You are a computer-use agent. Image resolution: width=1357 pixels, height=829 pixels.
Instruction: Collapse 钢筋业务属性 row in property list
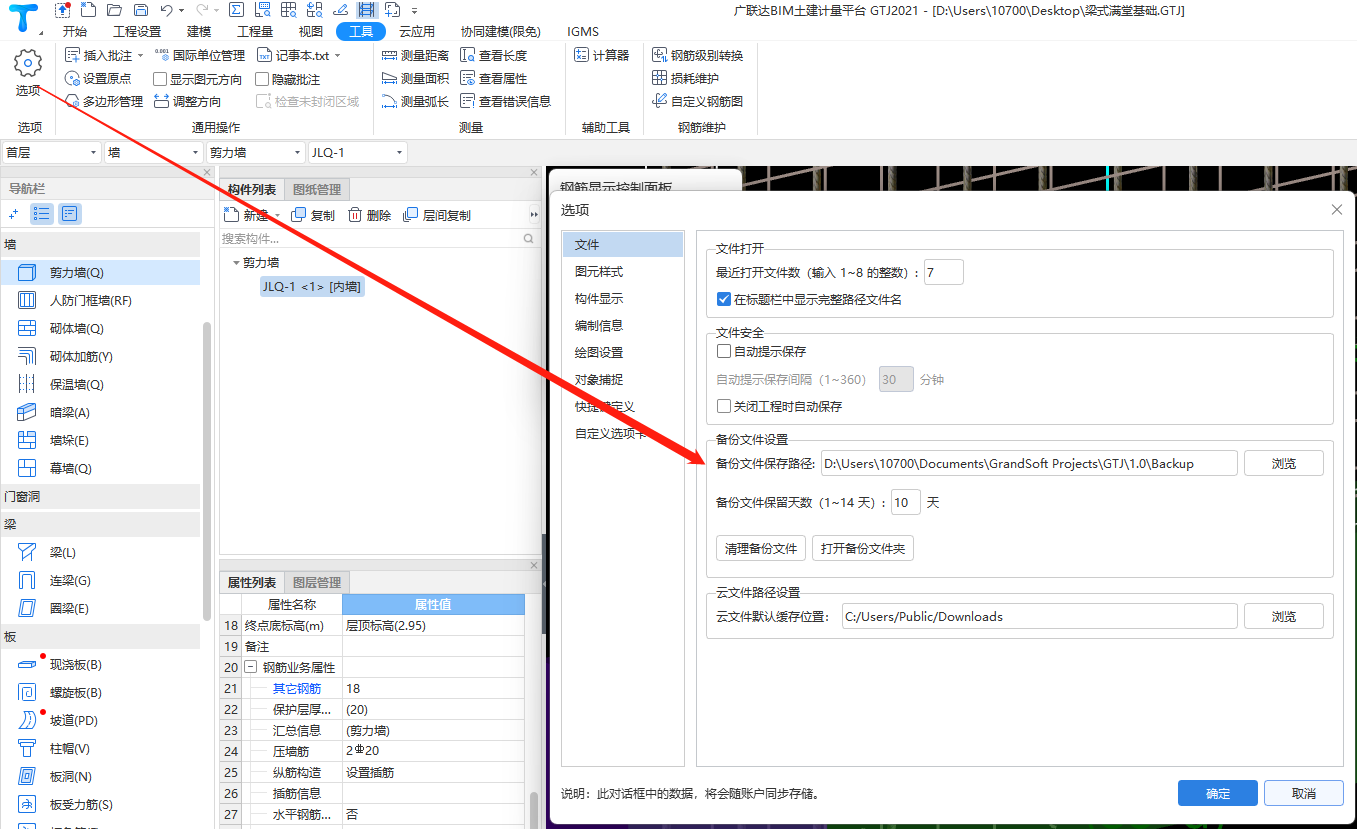point(251,667)
